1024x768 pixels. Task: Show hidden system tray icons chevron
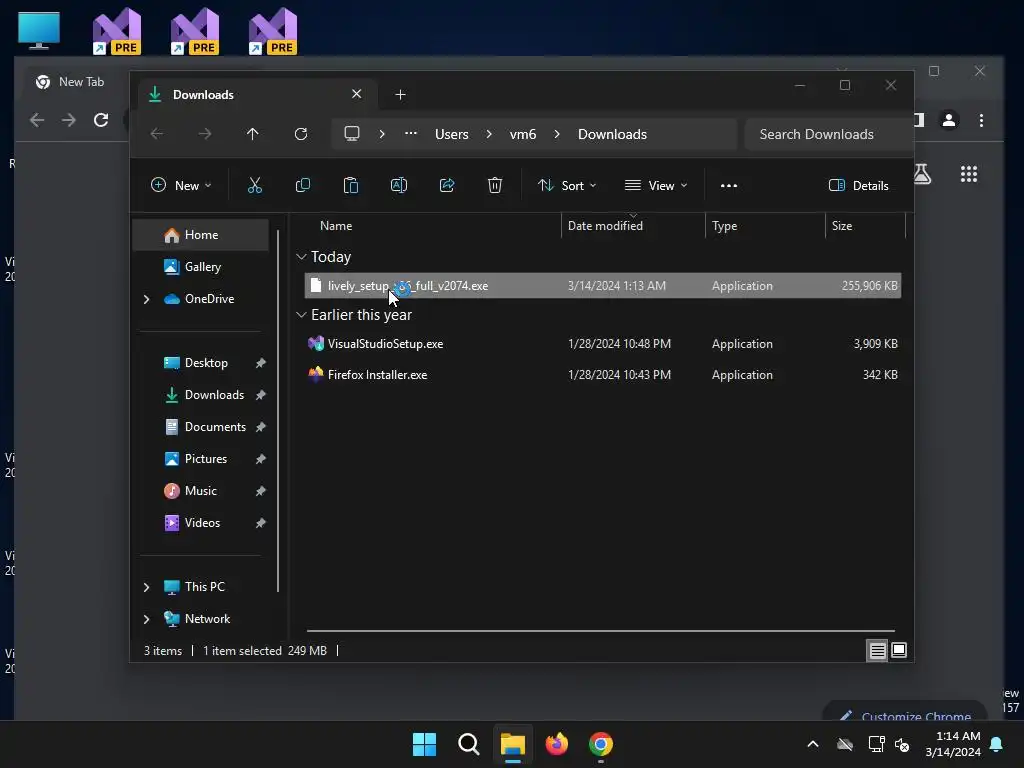coord(813,744)
